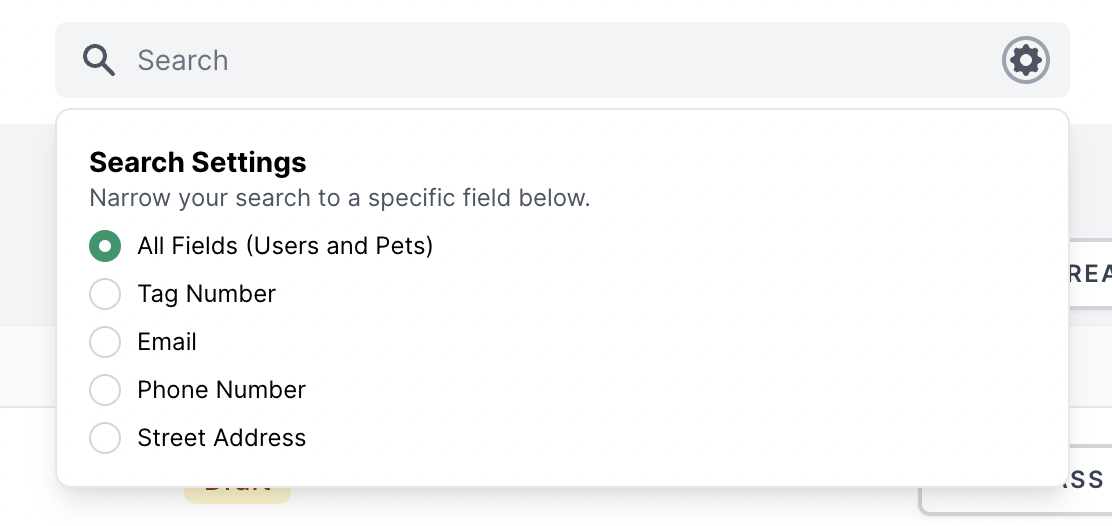Select the Street Address radio circle
This screenshot has width=1112, height=526.
105,438
